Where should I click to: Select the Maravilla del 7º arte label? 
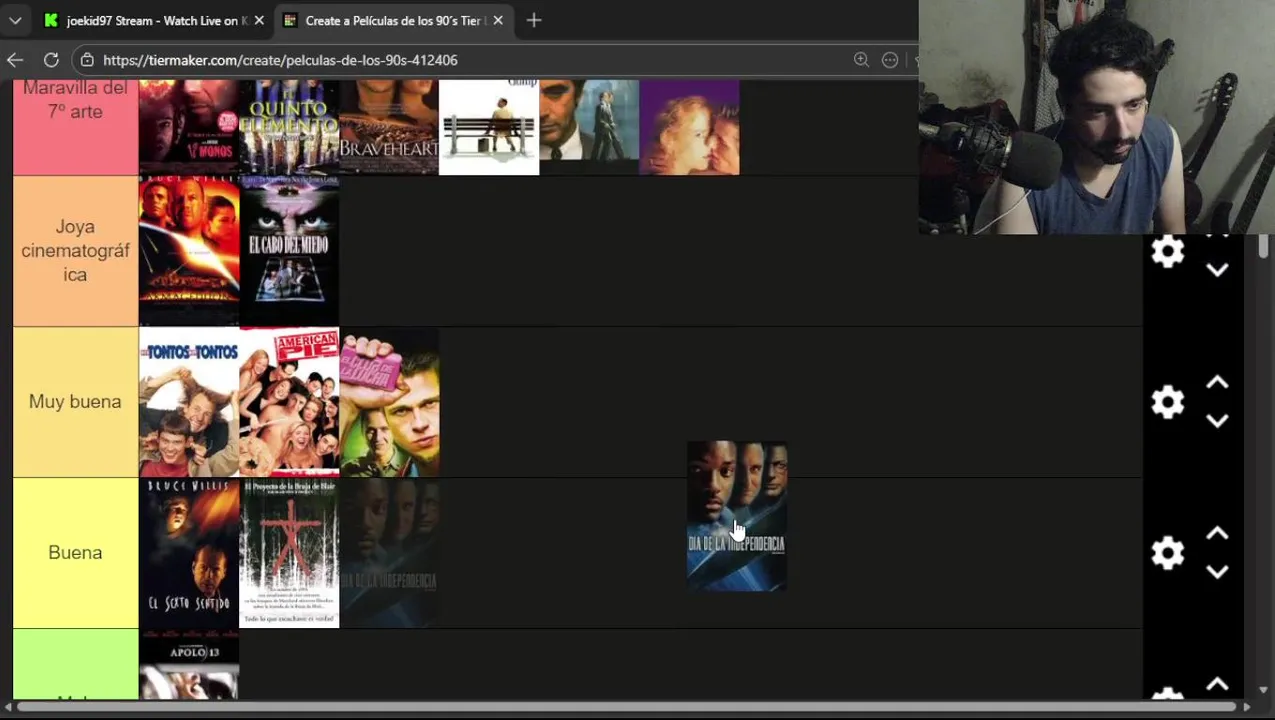tap(75, 100)
